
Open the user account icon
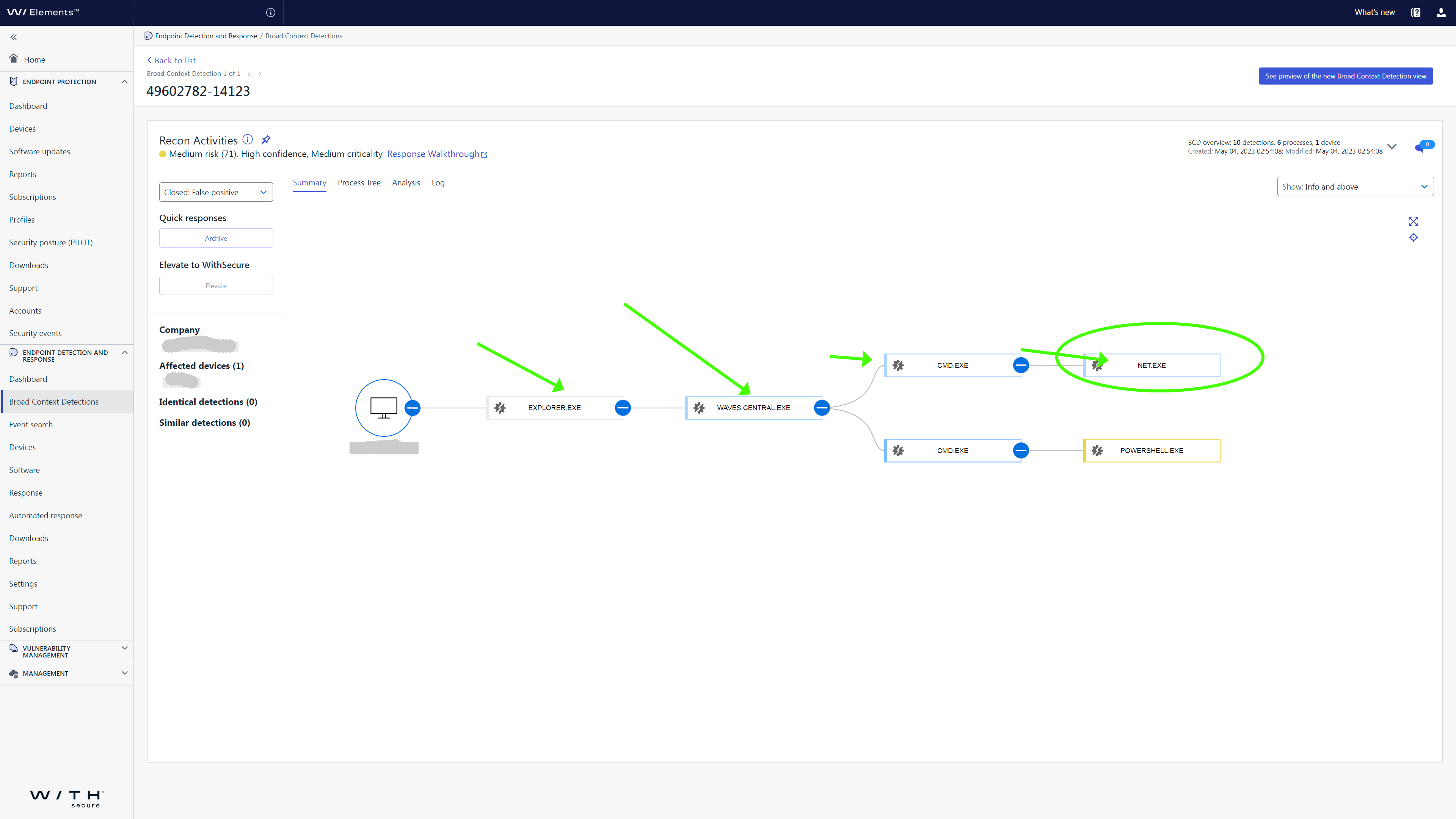pos(1441,13)
